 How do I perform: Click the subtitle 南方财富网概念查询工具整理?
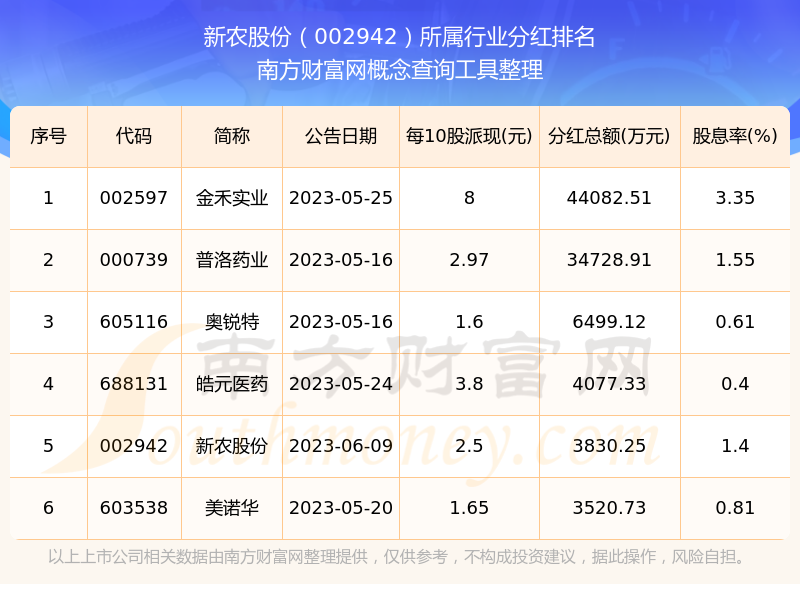(x=399, y=70)
